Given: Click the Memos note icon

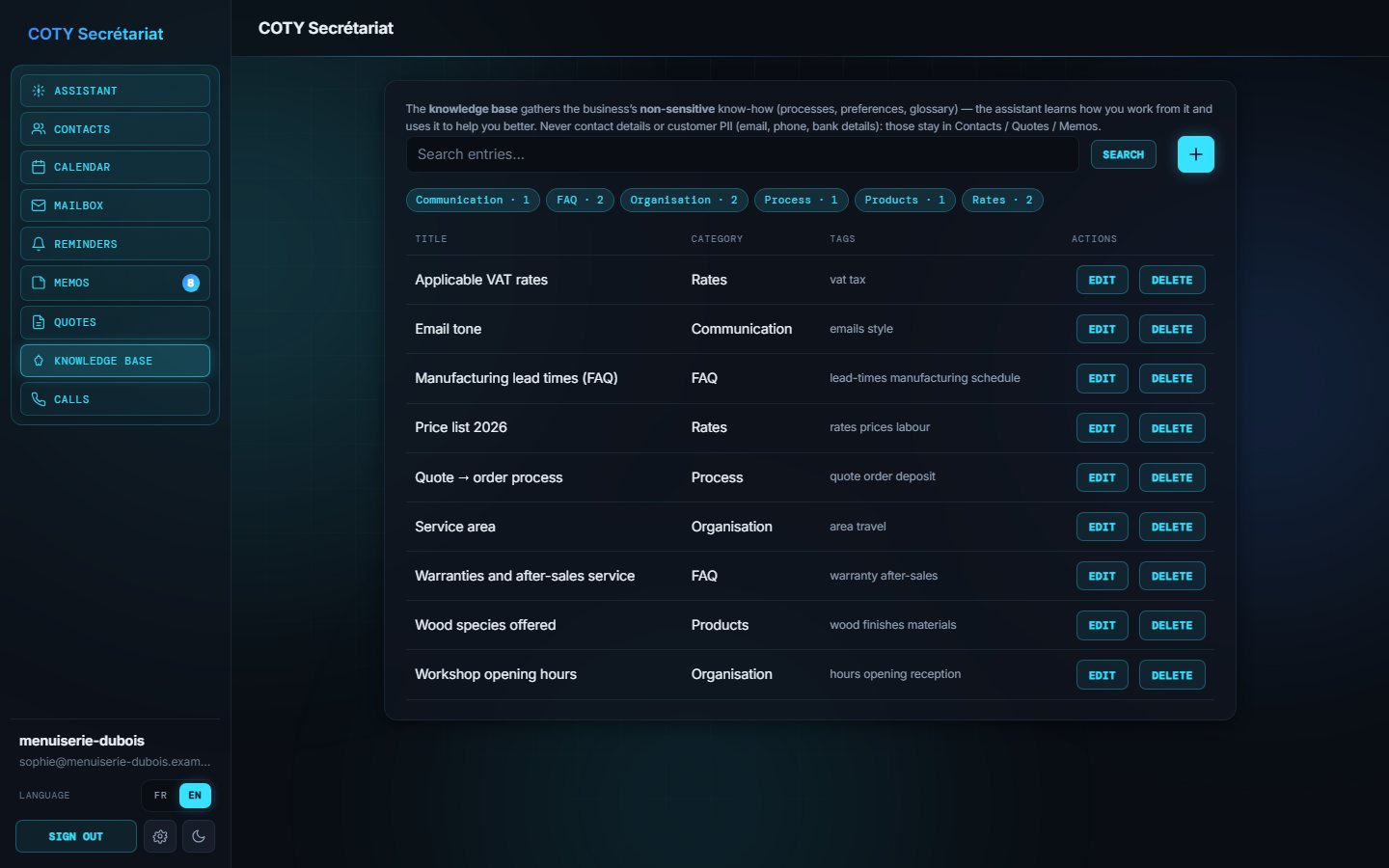Looking at the screenshot, I should [x=39, y=283].
